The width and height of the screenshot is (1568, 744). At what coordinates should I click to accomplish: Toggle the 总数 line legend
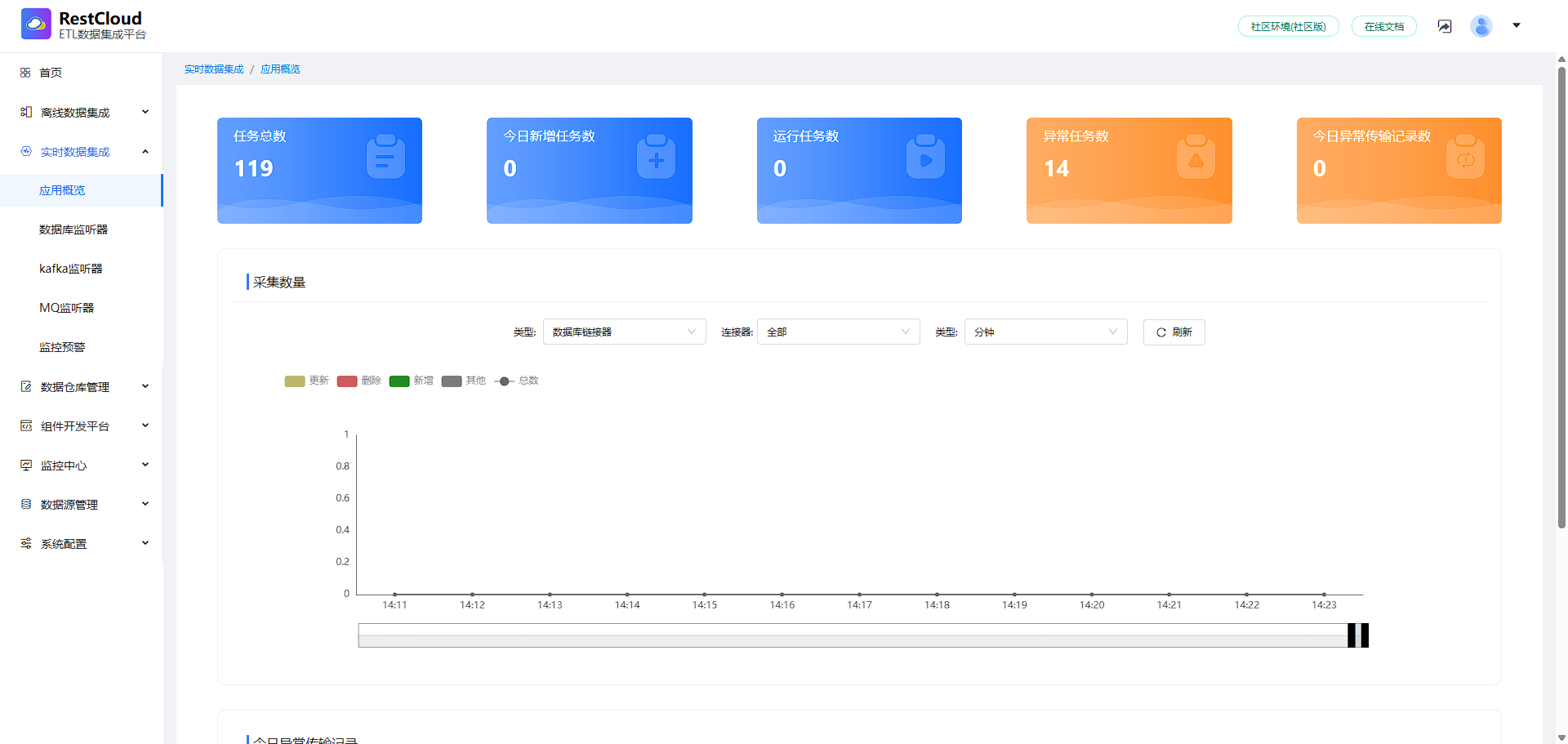coord(516,381)
